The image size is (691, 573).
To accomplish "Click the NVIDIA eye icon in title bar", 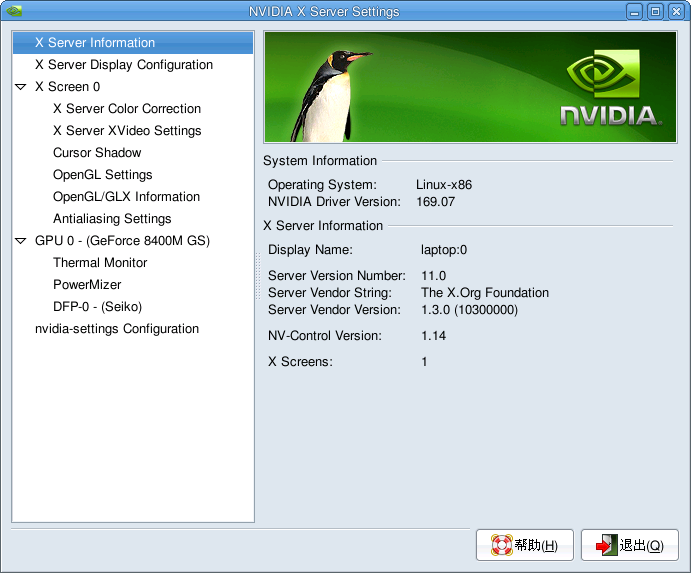I will click(x=14, y=10).
